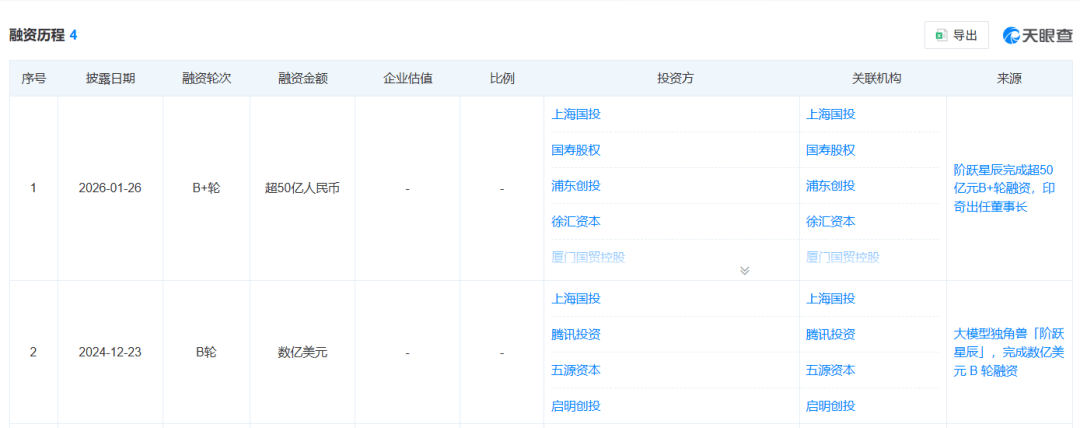This screenshot has height=428, width=1080.
Task: Click the 导出 export button
Action: [956, 35]
